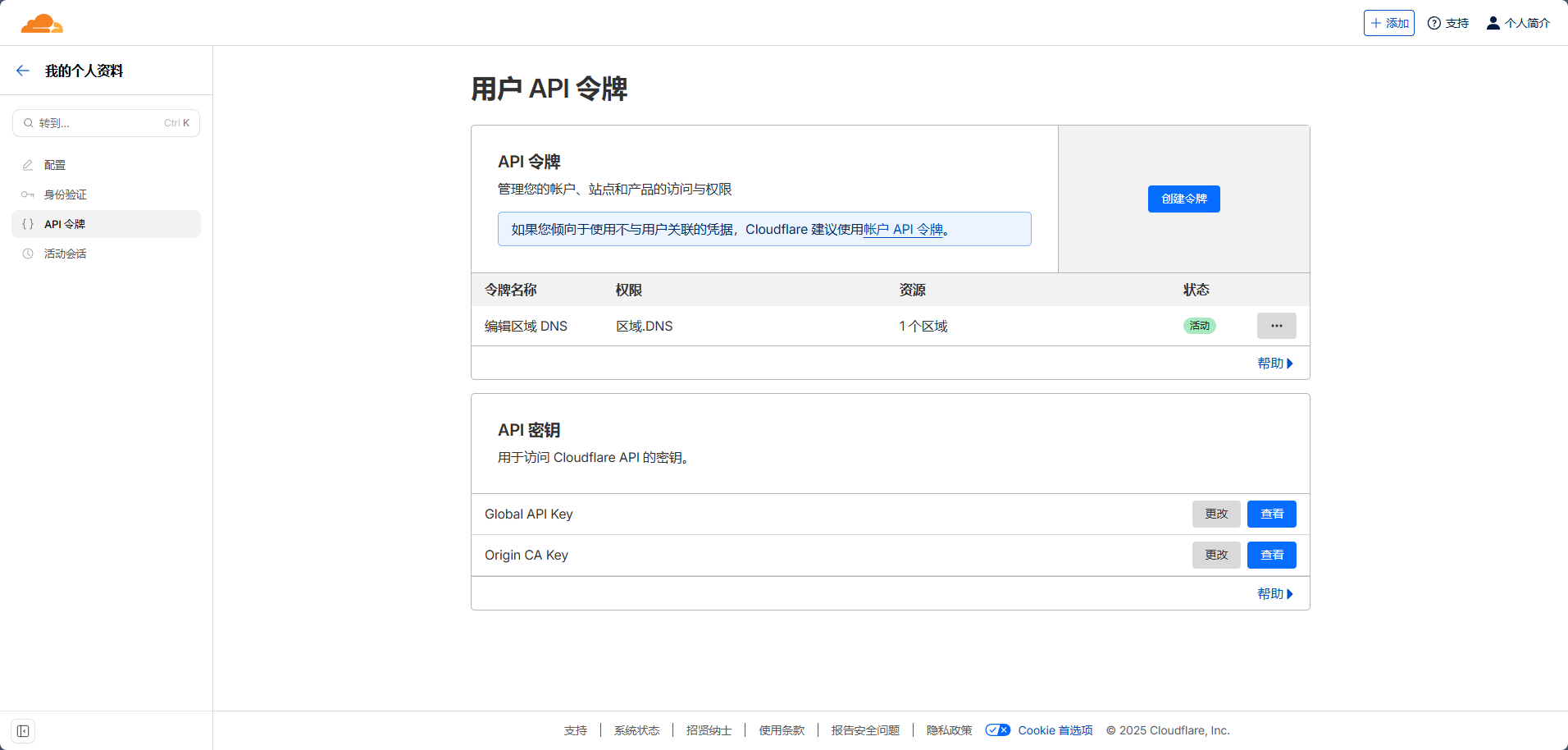1568x750 pixels.
Task: Select API 令牌 in the sidebar
Action: pyautogui.click(x=65, y=224)
